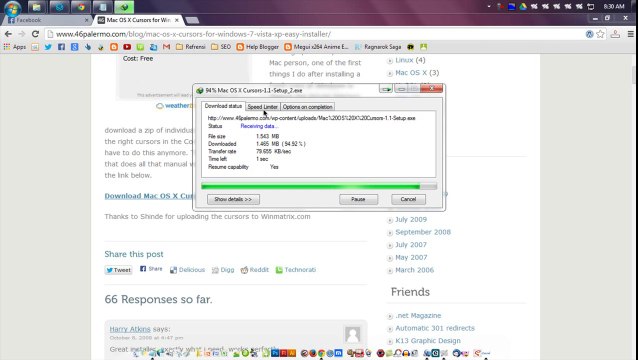Open a new browser tab

(x=192, y=20)
